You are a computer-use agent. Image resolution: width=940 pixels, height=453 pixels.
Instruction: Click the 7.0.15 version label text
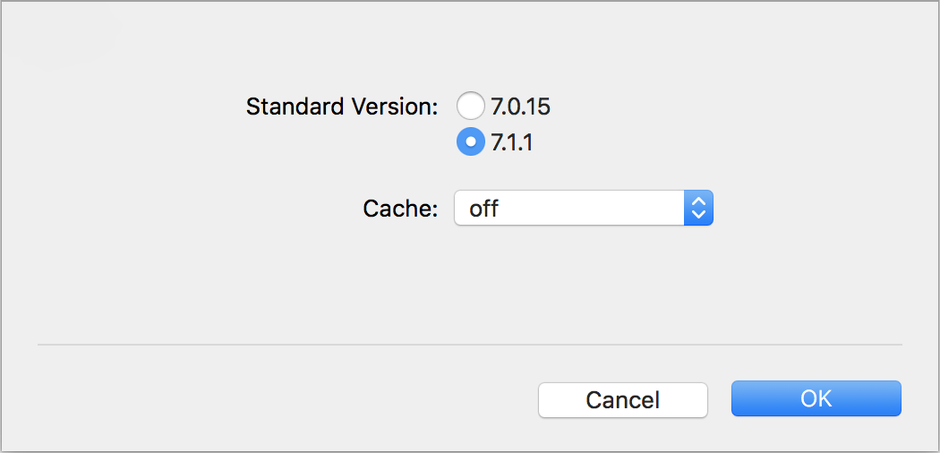pos(520,106)
